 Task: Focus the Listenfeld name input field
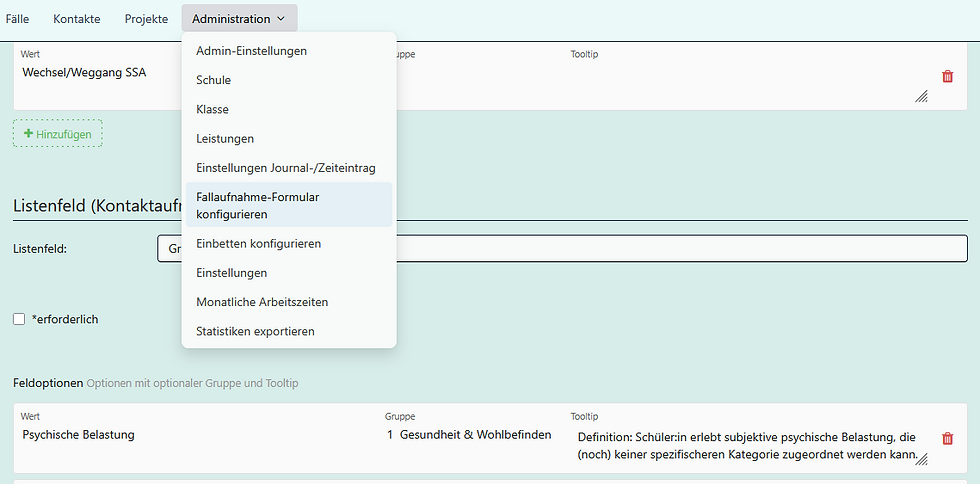(562, 248)
